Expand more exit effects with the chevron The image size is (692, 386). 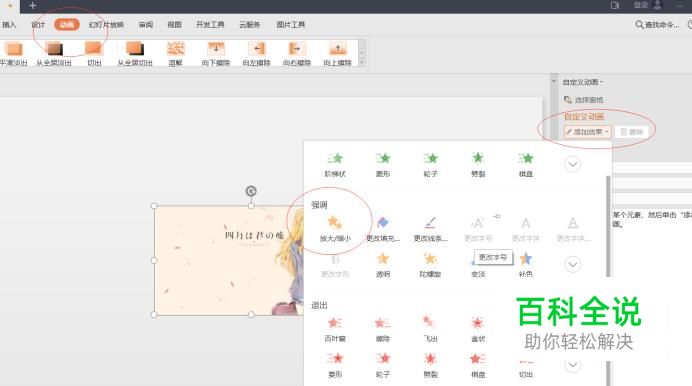[572, 365]
